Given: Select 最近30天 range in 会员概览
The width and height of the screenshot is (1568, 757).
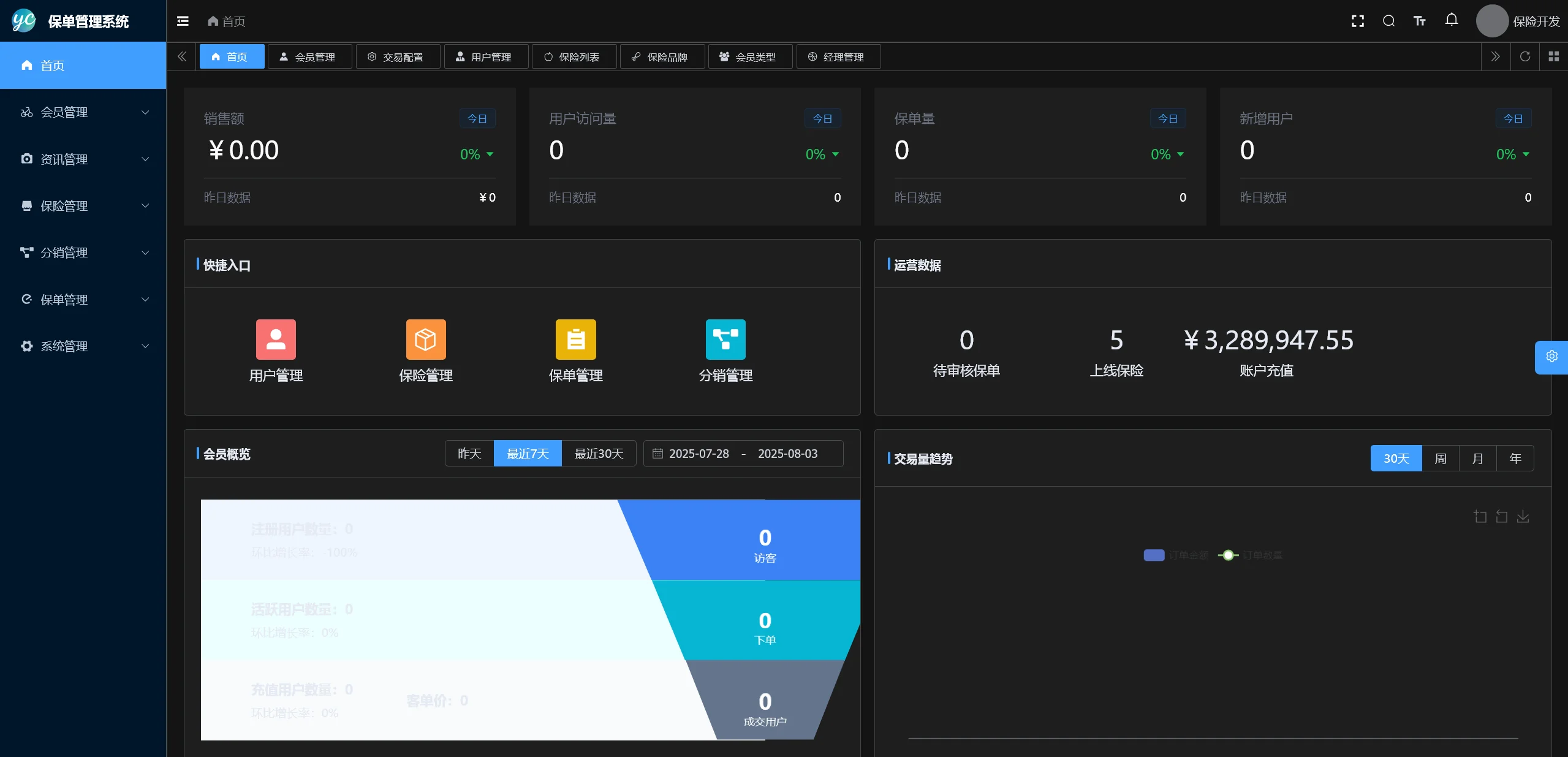Looking at the screenshot, I should click(x=598, y=454).
